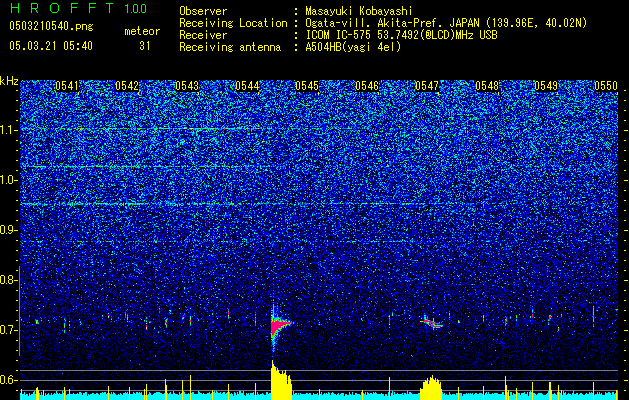Click the 0.9 kHz frequency label

pos(7,230)
